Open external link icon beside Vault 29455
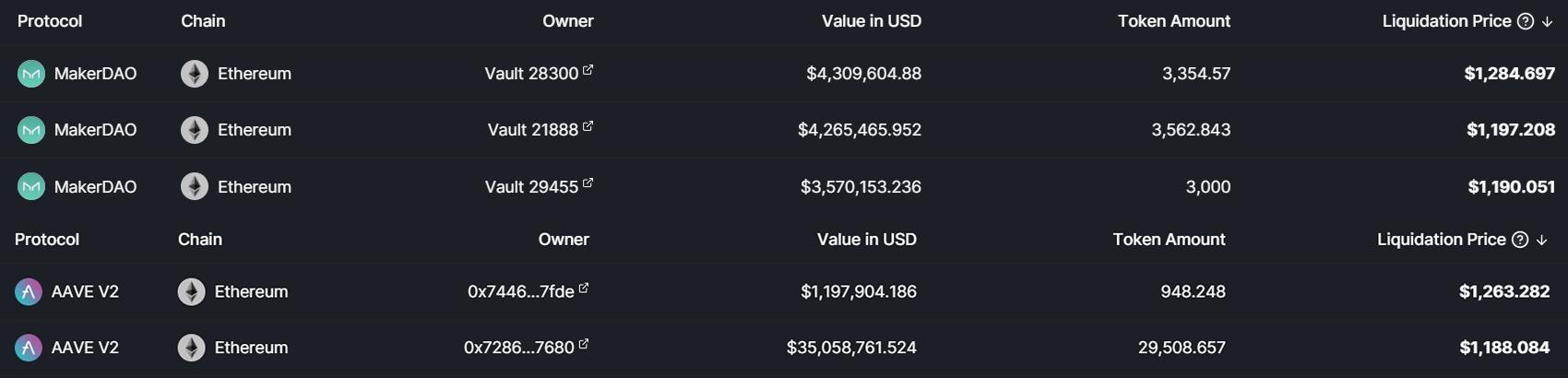 [x=588, y=183]
